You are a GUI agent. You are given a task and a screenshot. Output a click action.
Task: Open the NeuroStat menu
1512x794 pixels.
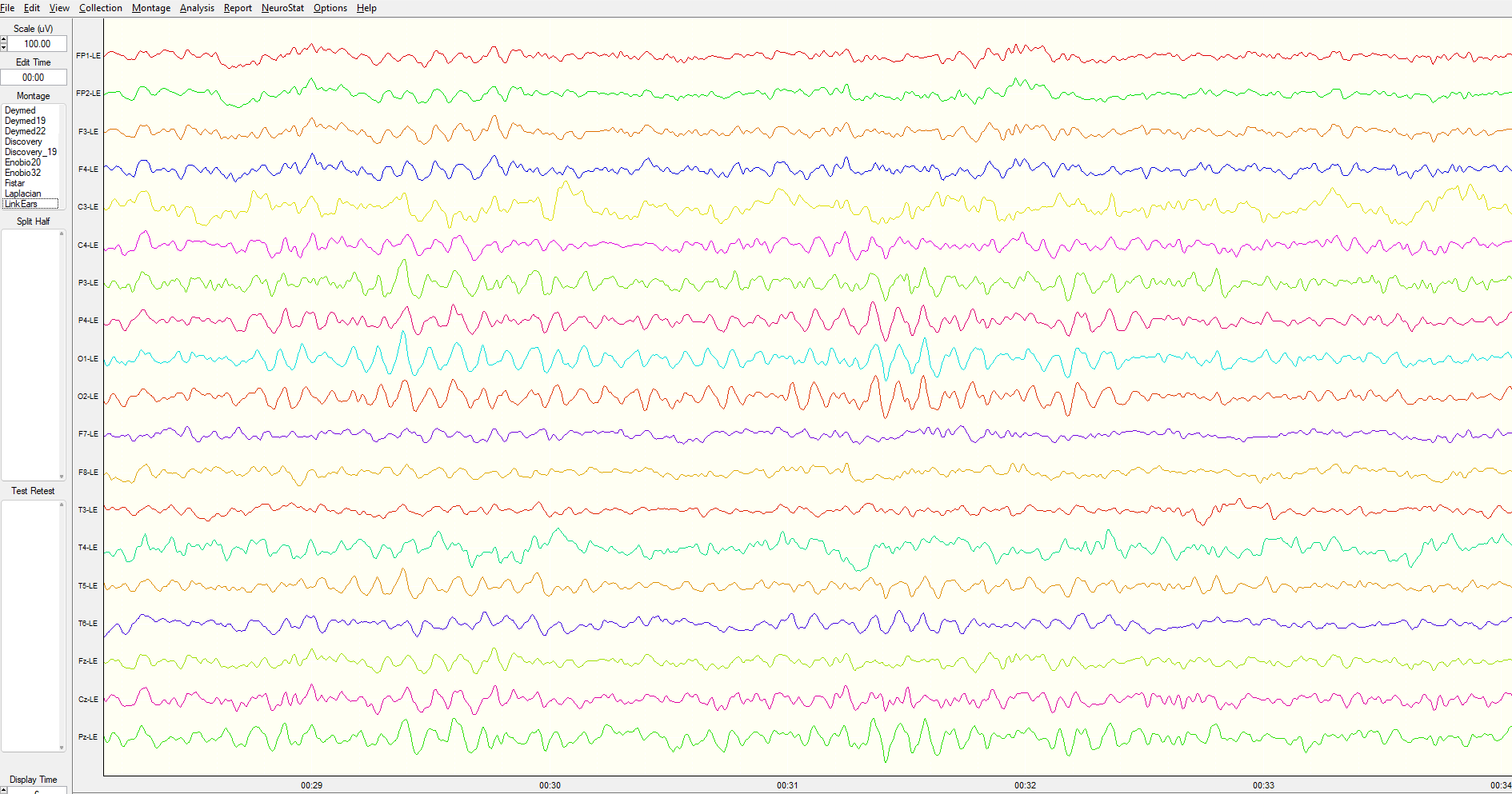(x=282, y=7)
